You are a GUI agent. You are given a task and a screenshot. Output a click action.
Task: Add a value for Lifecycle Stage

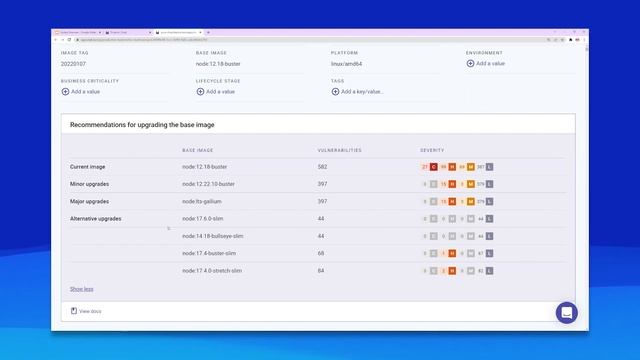pyautogui.click(x=216, y=92)
